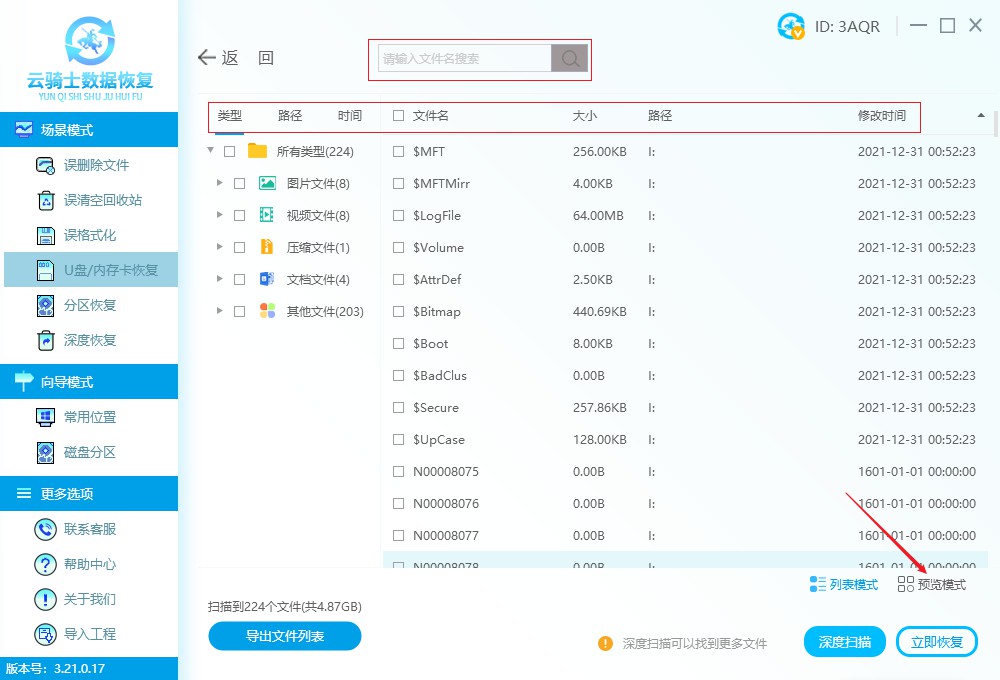
Task: Select the 常用位置 wizard icon
Action: pos(46,416)
